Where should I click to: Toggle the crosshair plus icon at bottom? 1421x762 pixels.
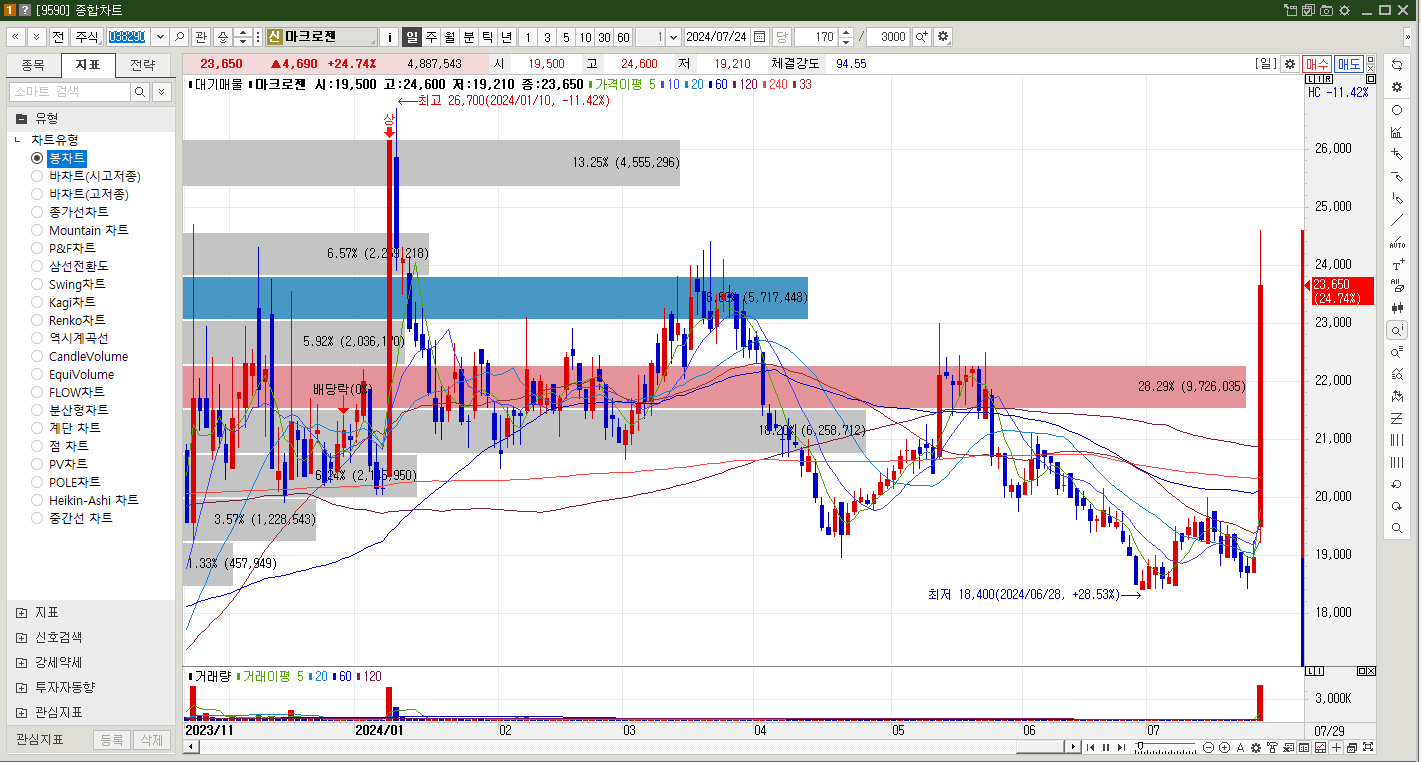coord(1336,748)
